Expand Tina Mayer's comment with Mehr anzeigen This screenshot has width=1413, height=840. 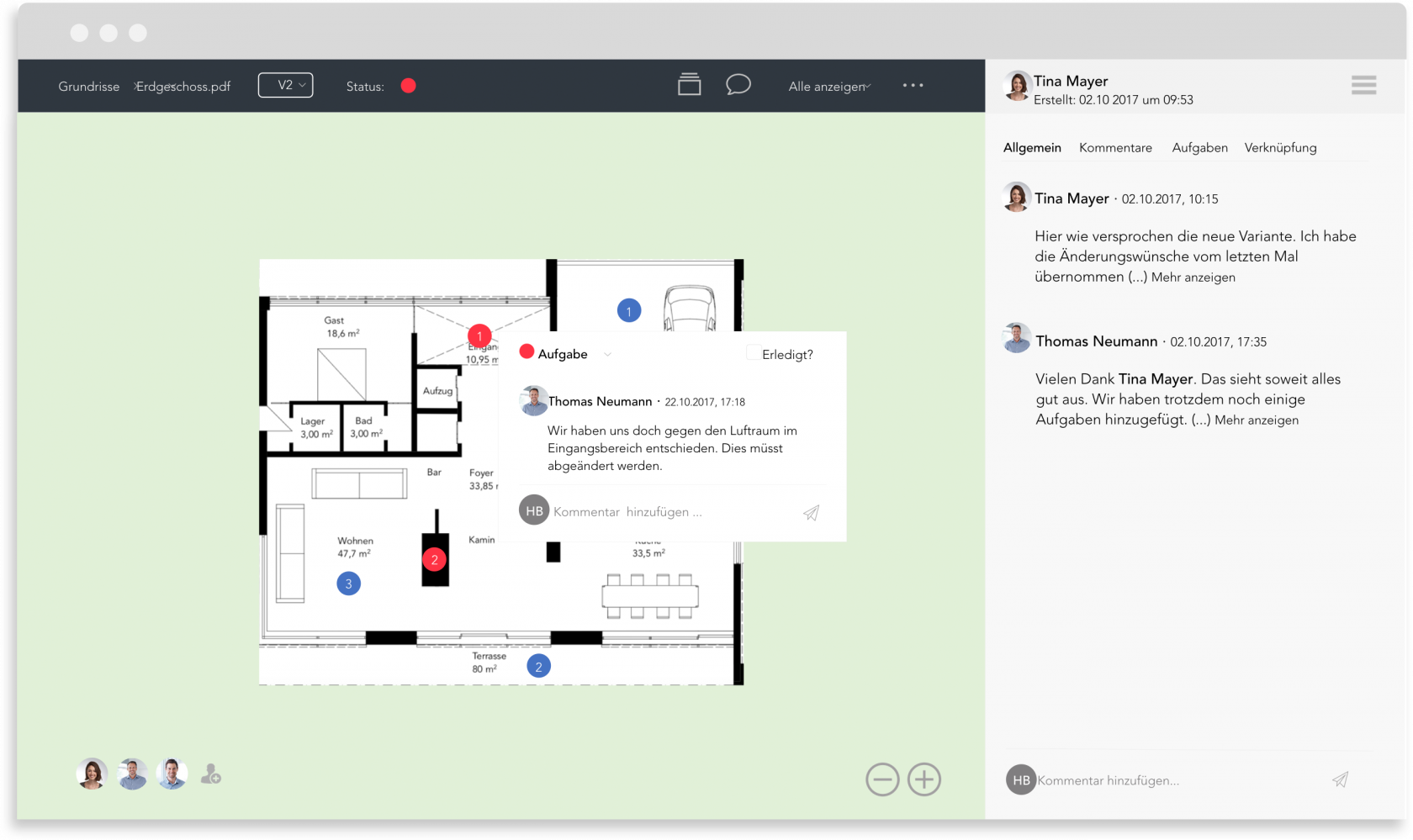pos(1193,277)
